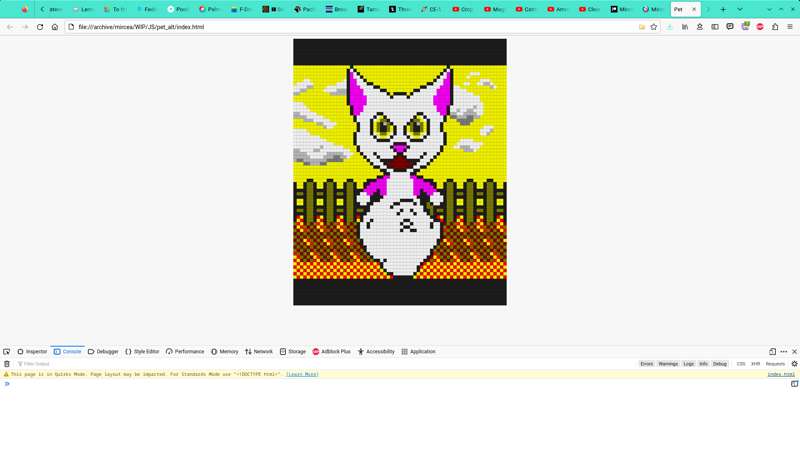Open console settings gear icon
This screenshot has width=800, height=450.
pyautogui.click(x=794, y=364)
